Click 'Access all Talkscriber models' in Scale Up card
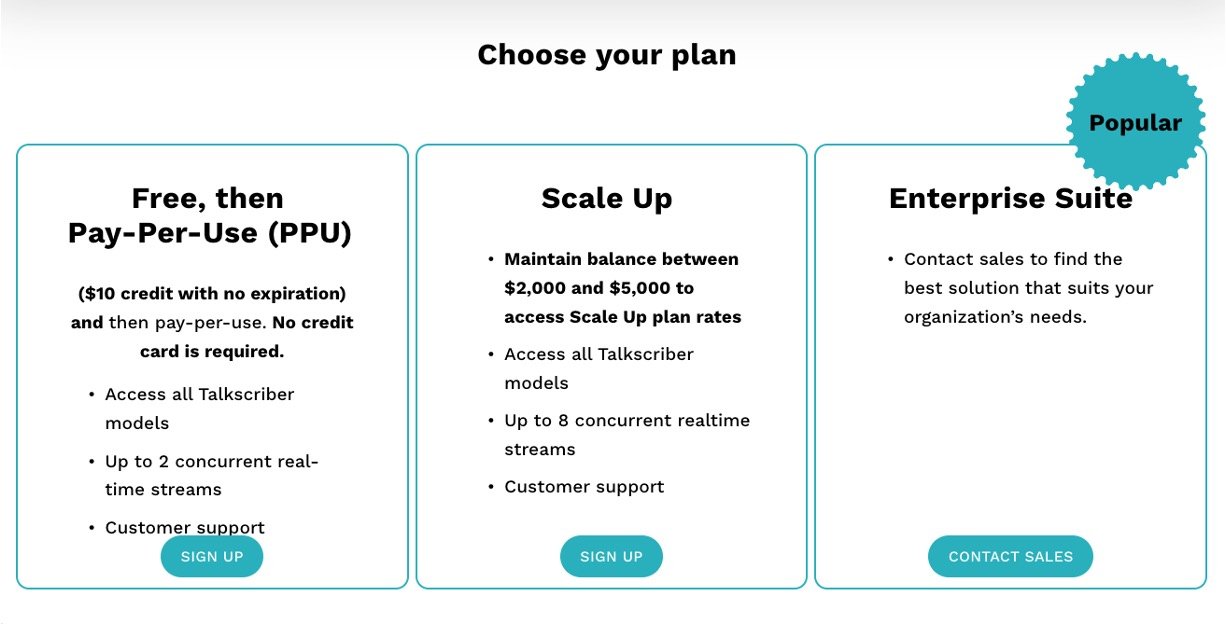1226x624 pixels. pyautogui.click(x=599, y=368)
